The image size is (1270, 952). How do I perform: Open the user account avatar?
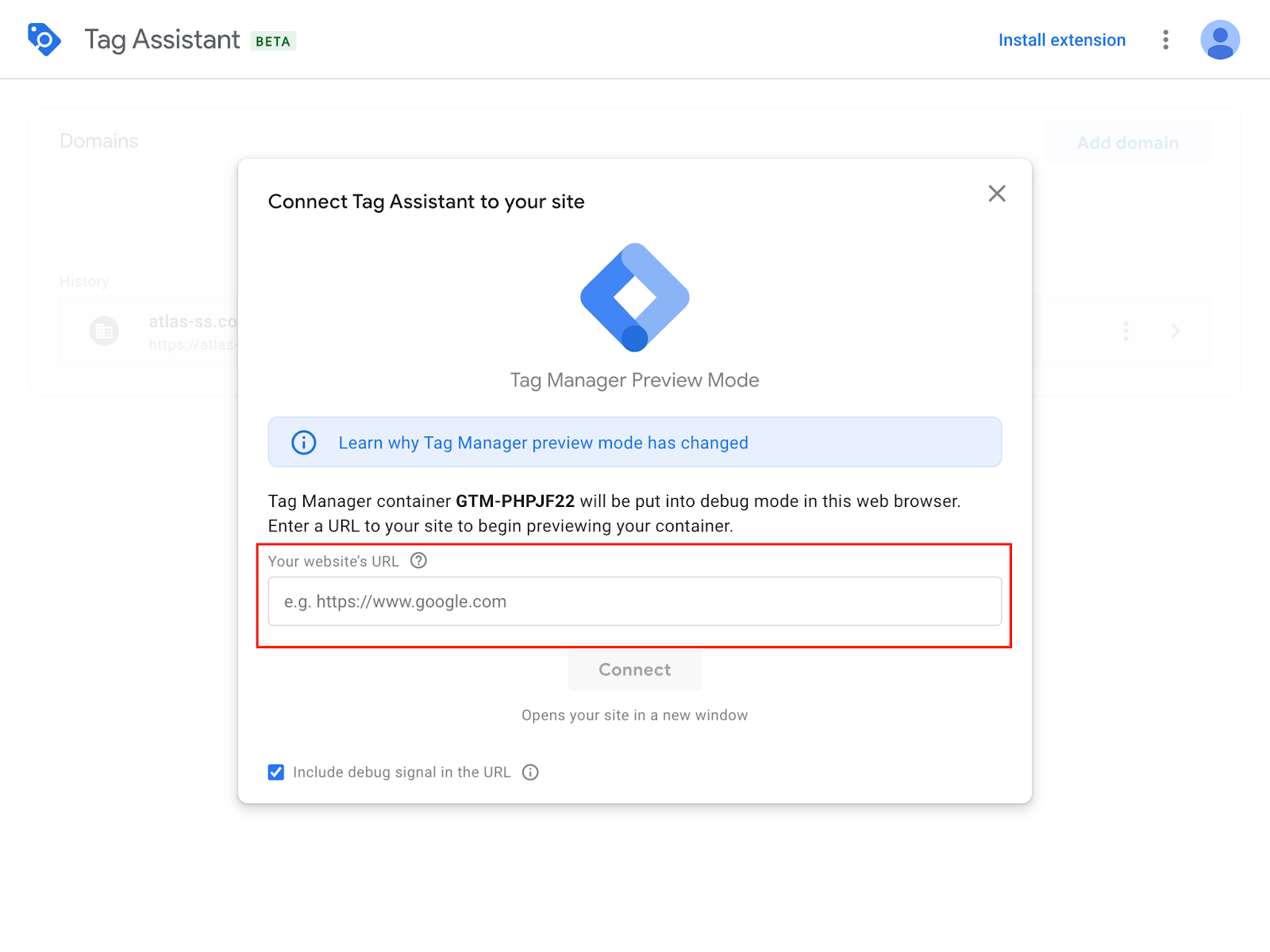[x=1220, y=40]
